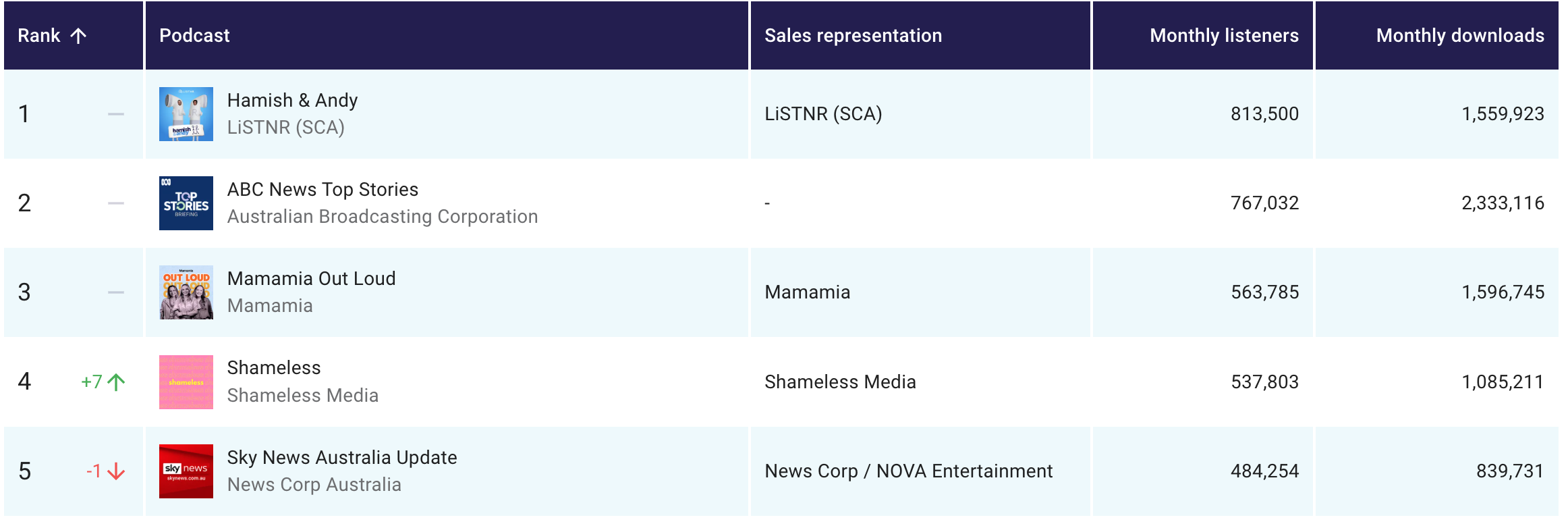Click the ABC Top Stories podcast artwork
The height and width of the screenshot is (524, 1568).
pos(186,203)
